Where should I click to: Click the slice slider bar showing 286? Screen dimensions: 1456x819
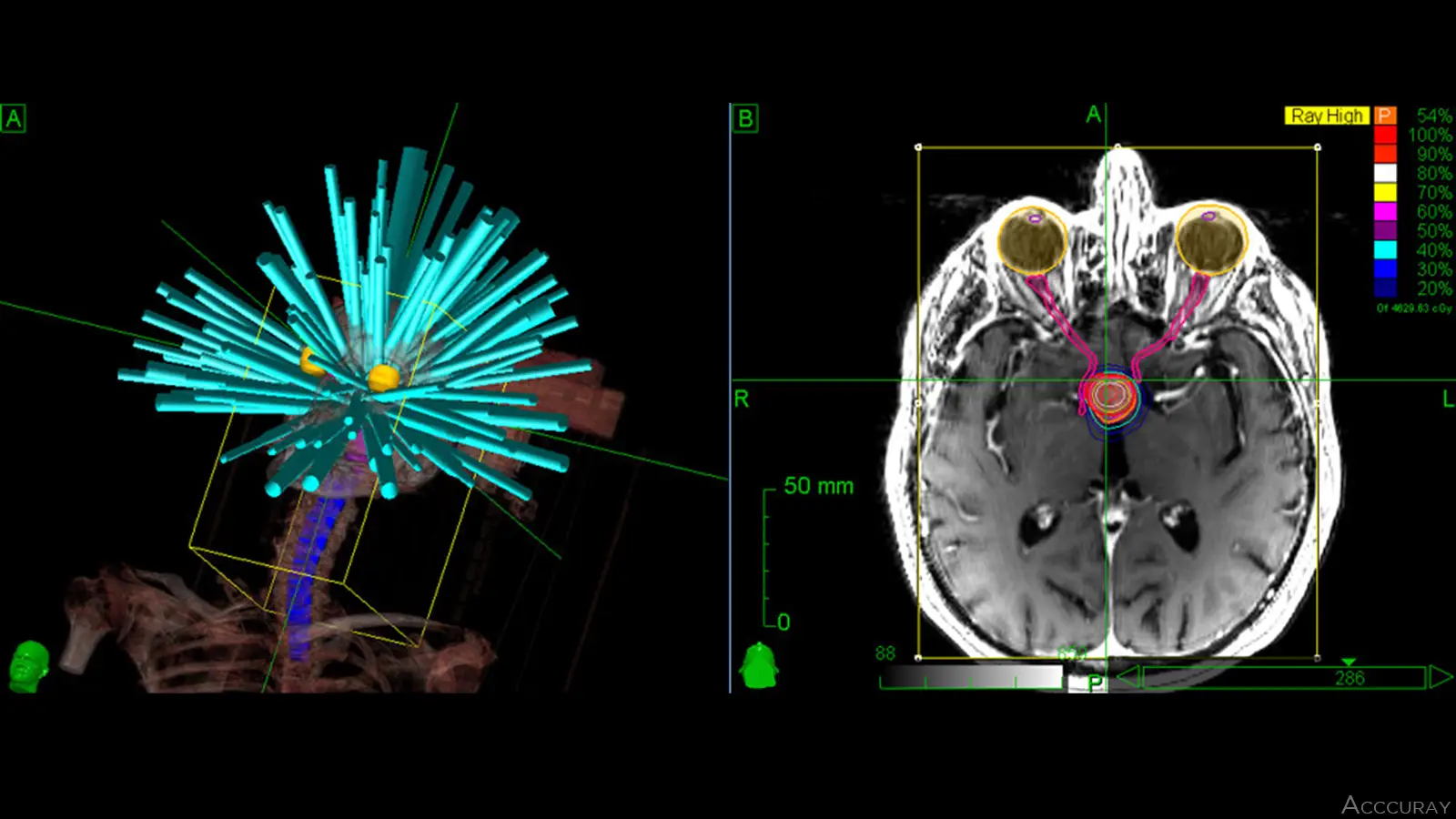coord(1283,678)
